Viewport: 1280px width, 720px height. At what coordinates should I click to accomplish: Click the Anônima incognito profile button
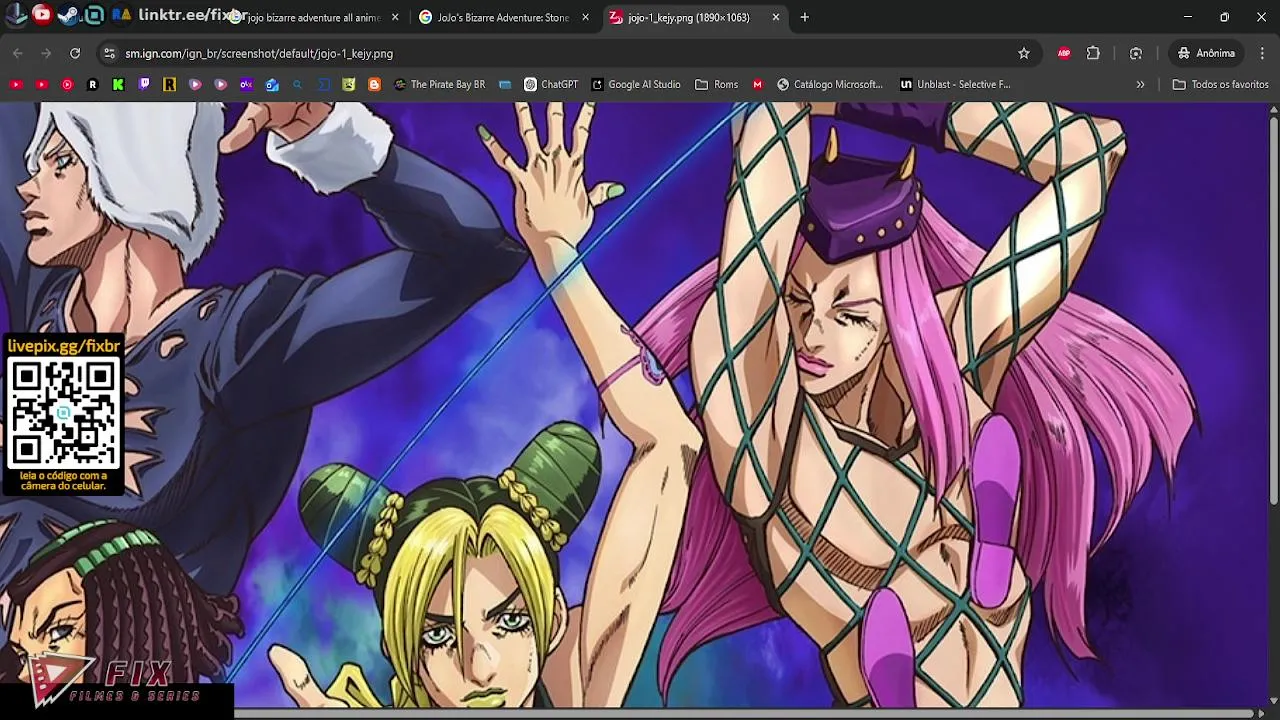(1206, 53)
